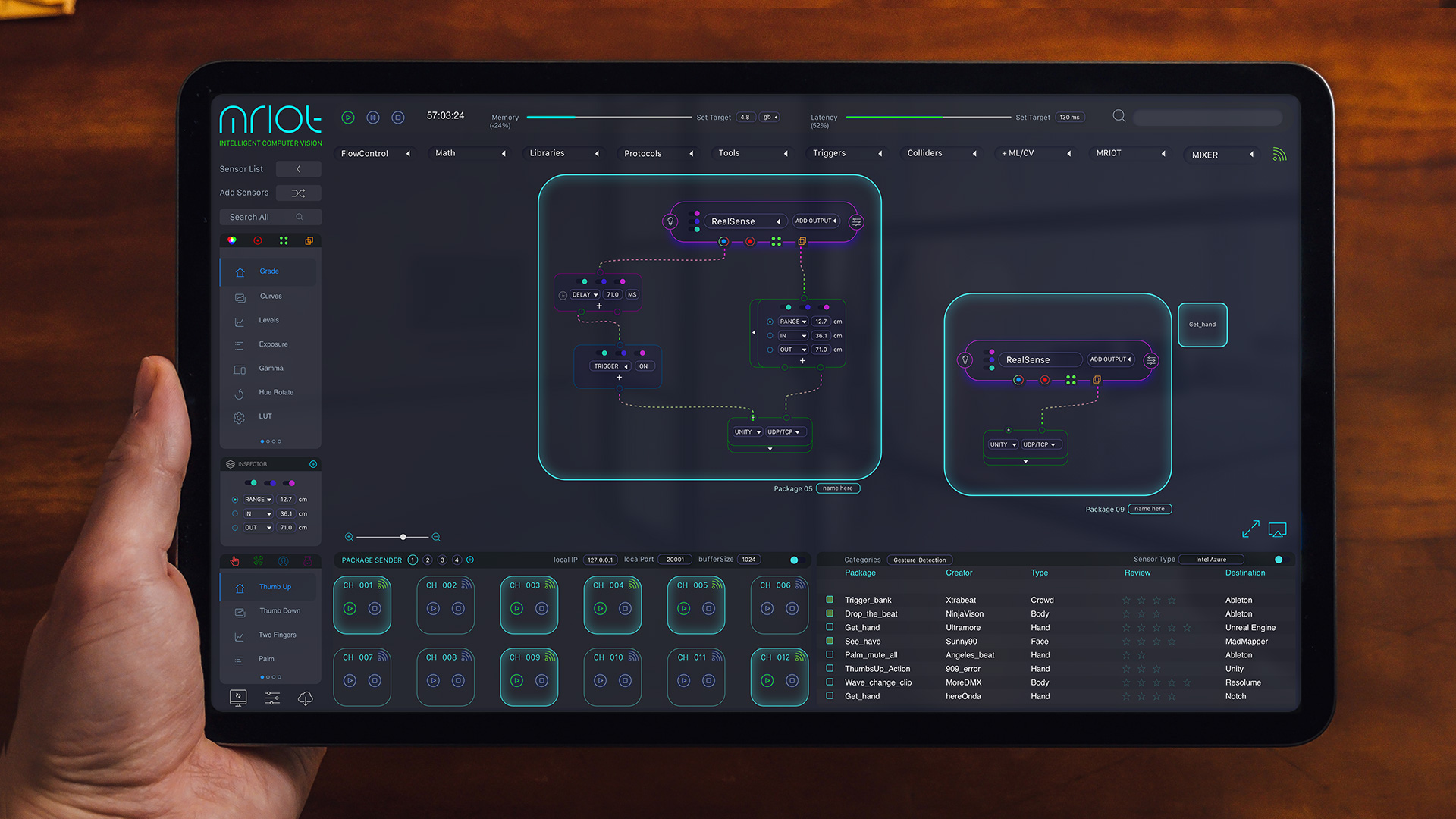Viewport: 1456px width, 819px height.
Task: Toggle checkbox for Palm_mute_all package
Action: (x=830, y=654)
